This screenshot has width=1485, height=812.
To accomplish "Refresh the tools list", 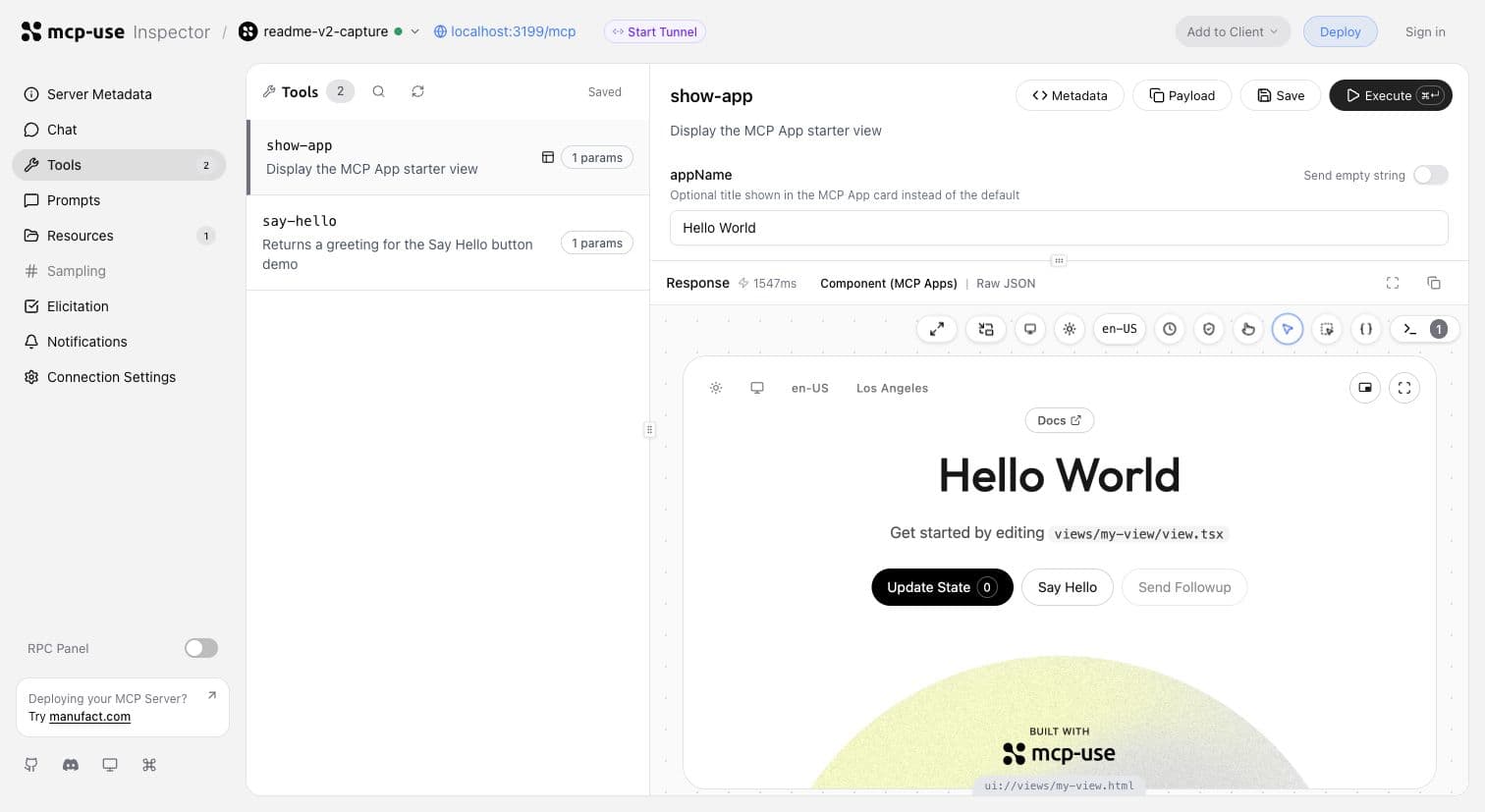I will tap(417, 91).
